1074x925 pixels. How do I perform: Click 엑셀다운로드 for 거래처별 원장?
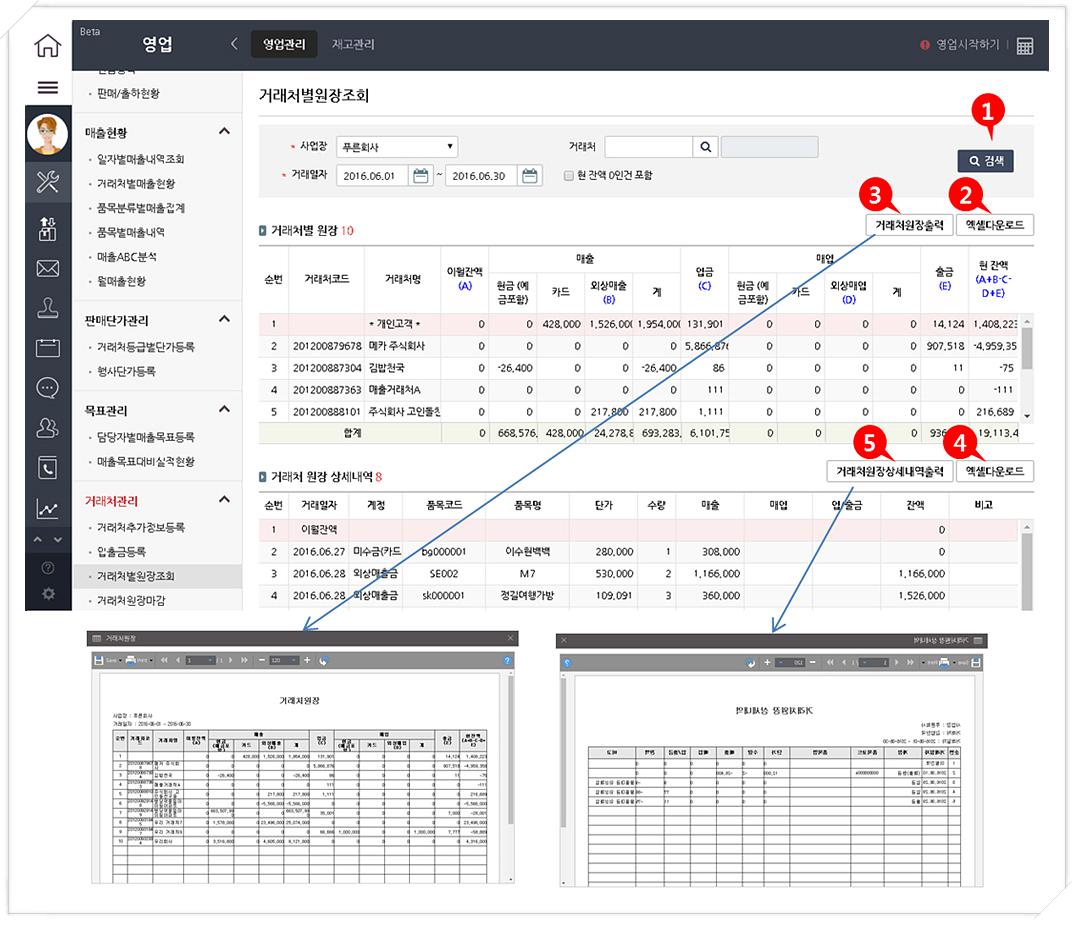click(x=995, y=225)
